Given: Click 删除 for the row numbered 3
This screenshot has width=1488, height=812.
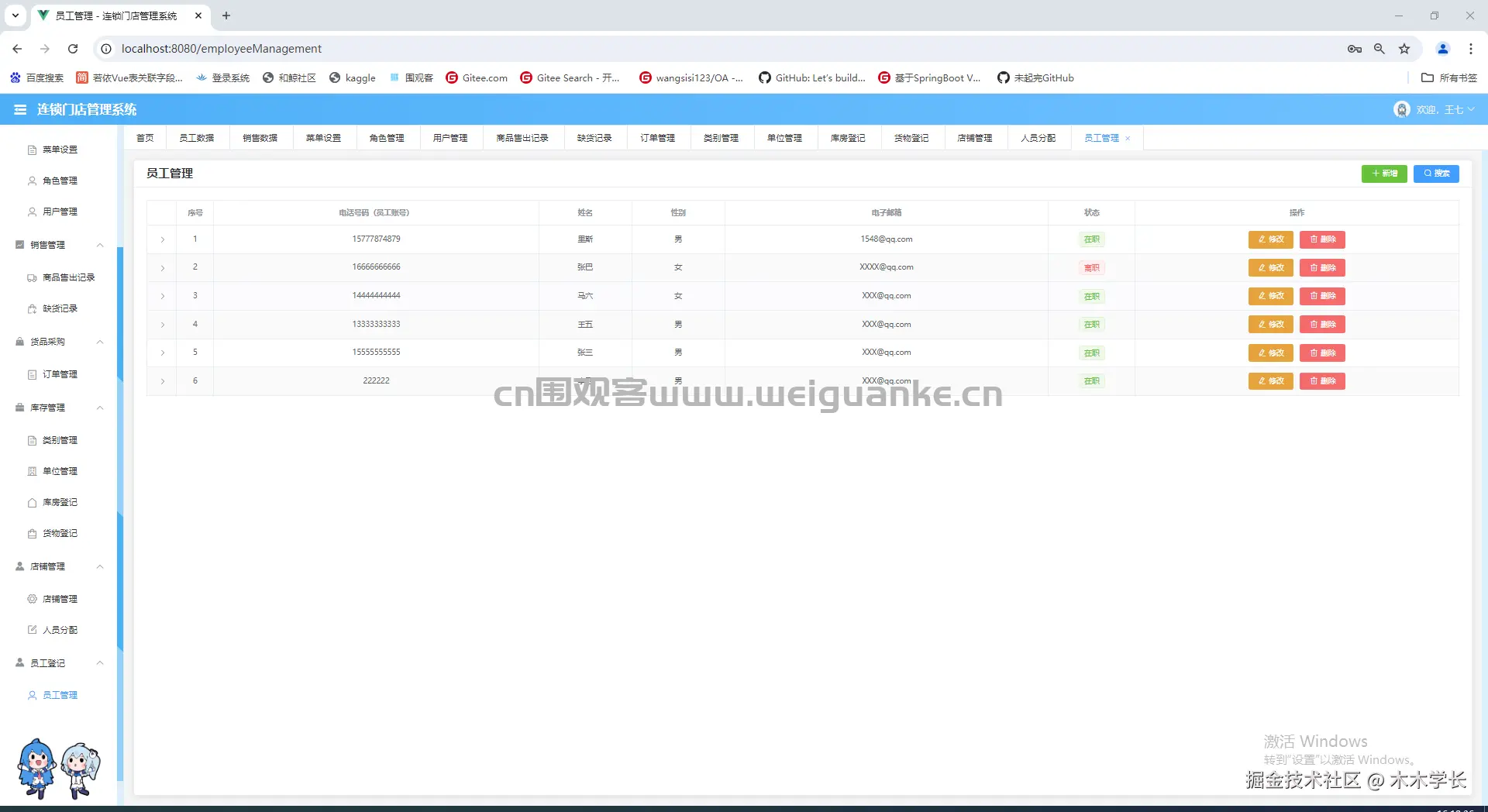Looking at the screenshot, I should [x=1322, y=296].
